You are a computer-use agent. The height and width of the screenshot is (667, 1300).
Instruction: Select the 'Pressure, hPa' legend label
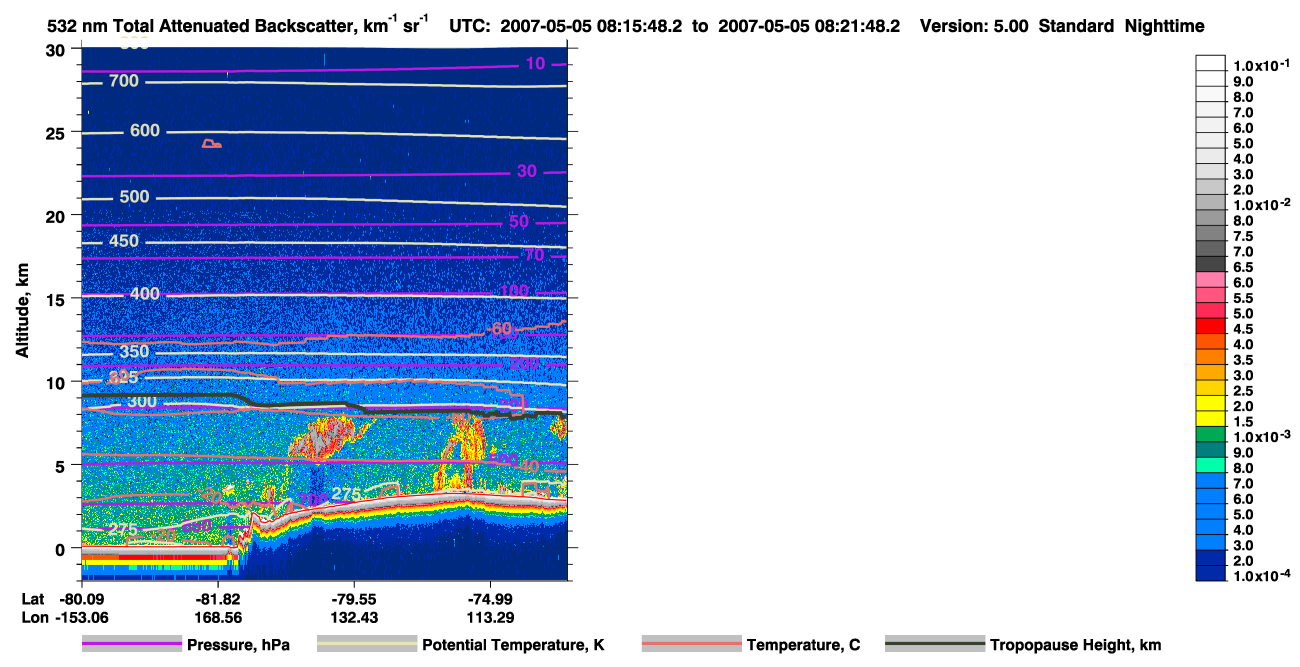tap(239, 646)
